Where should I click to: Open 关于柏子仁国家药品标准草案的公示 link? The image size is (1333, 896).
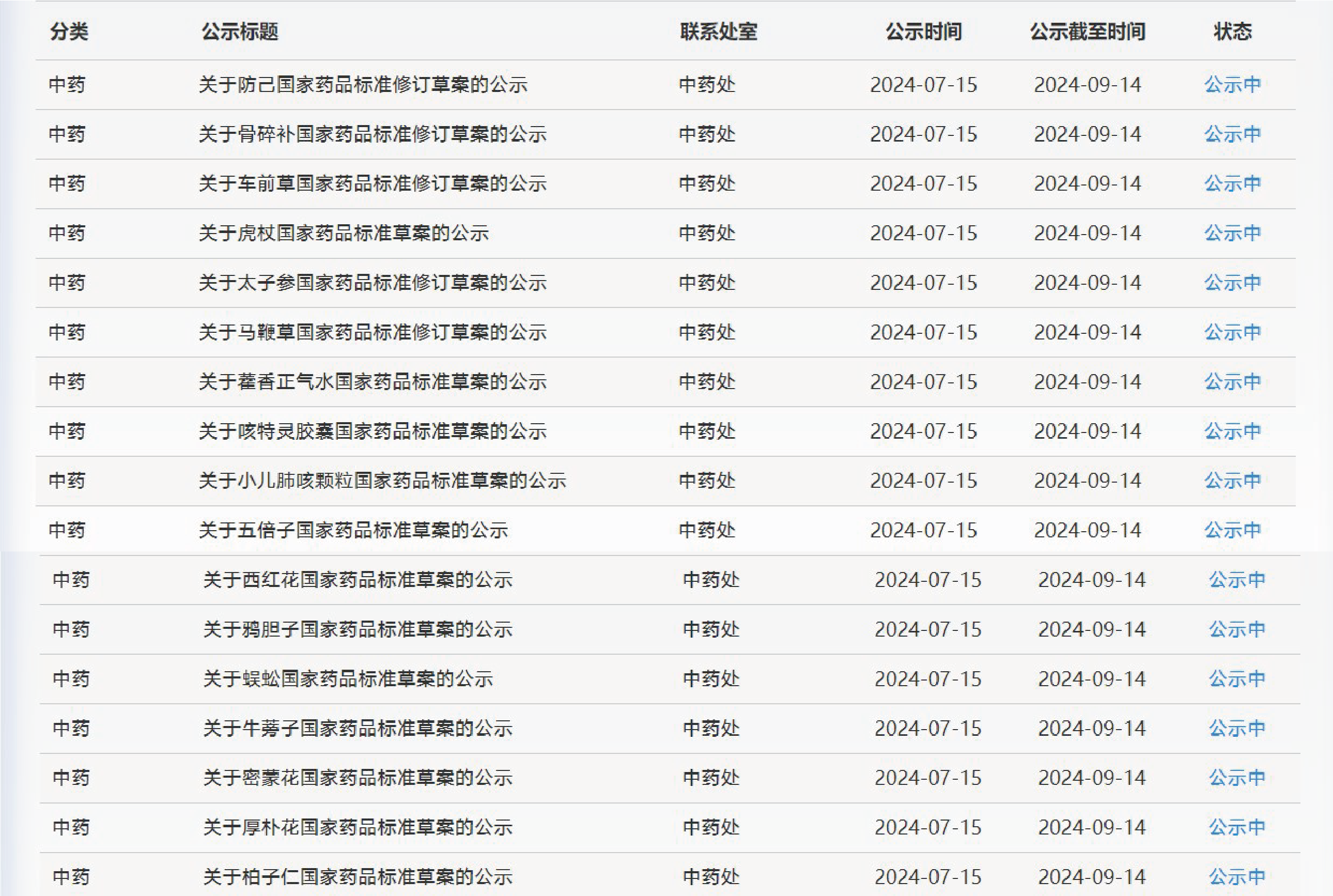358,876
